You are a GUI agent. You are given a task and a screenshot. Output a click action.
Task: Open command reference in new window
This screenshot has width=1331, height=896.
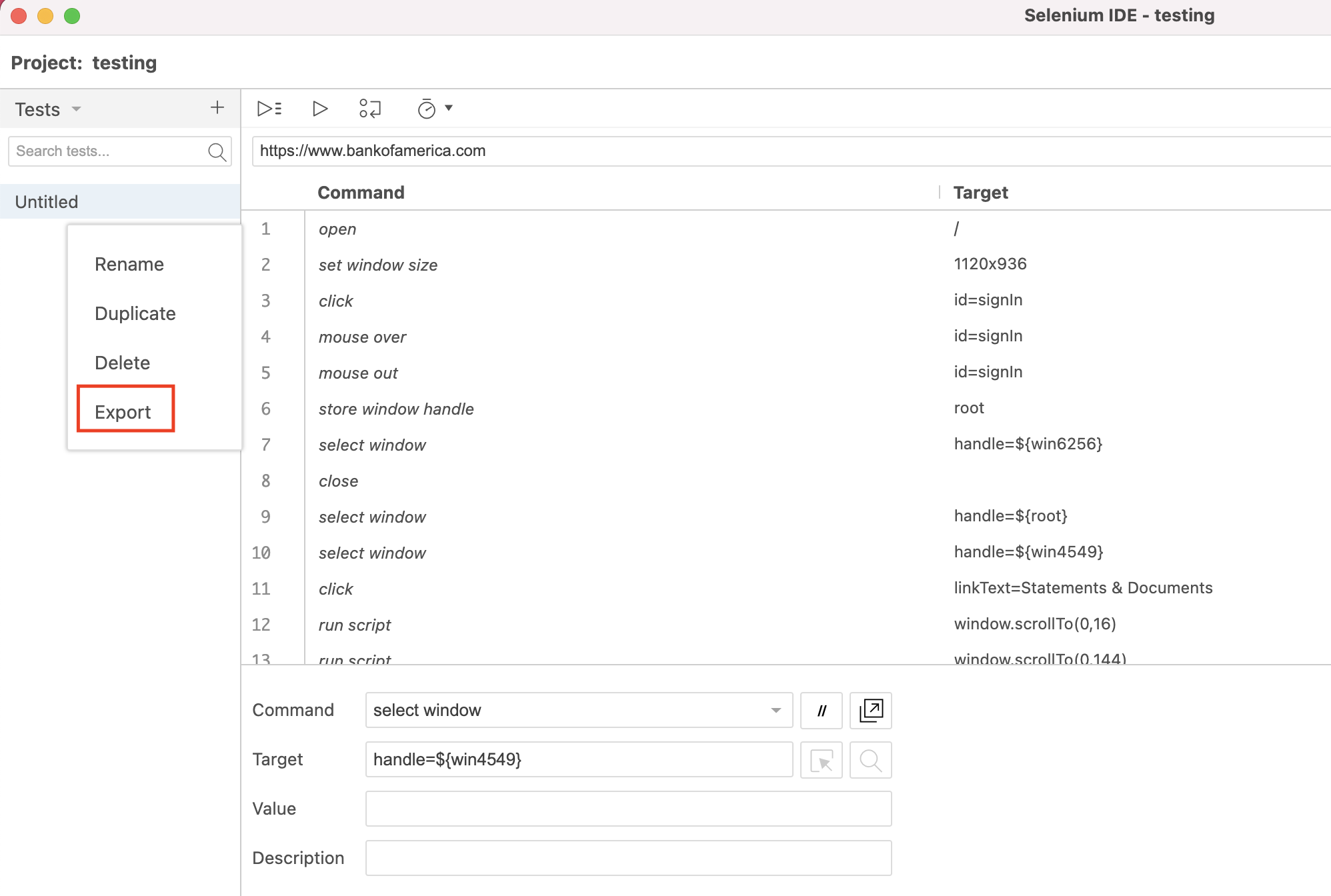click(870, 710)
